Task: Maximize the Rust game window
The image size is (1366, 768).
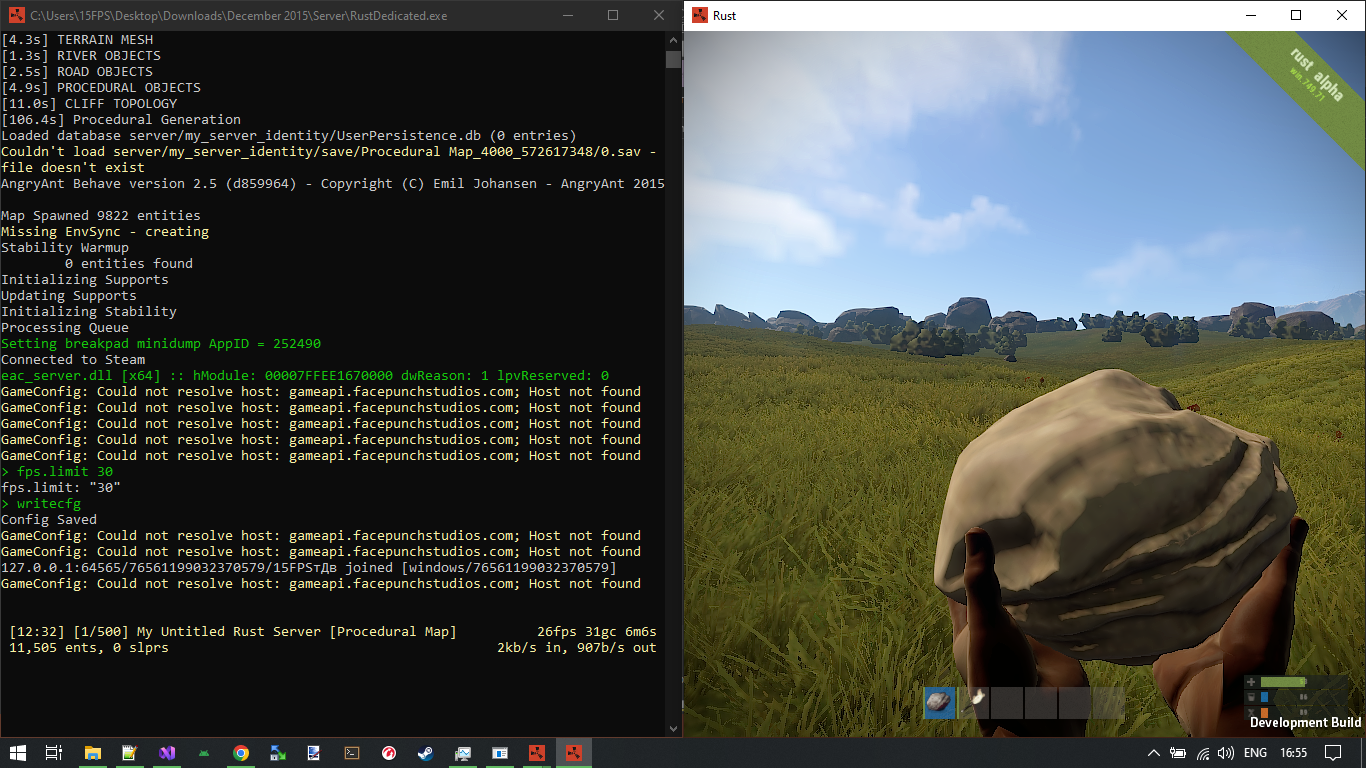Action: pos(1296,16)
